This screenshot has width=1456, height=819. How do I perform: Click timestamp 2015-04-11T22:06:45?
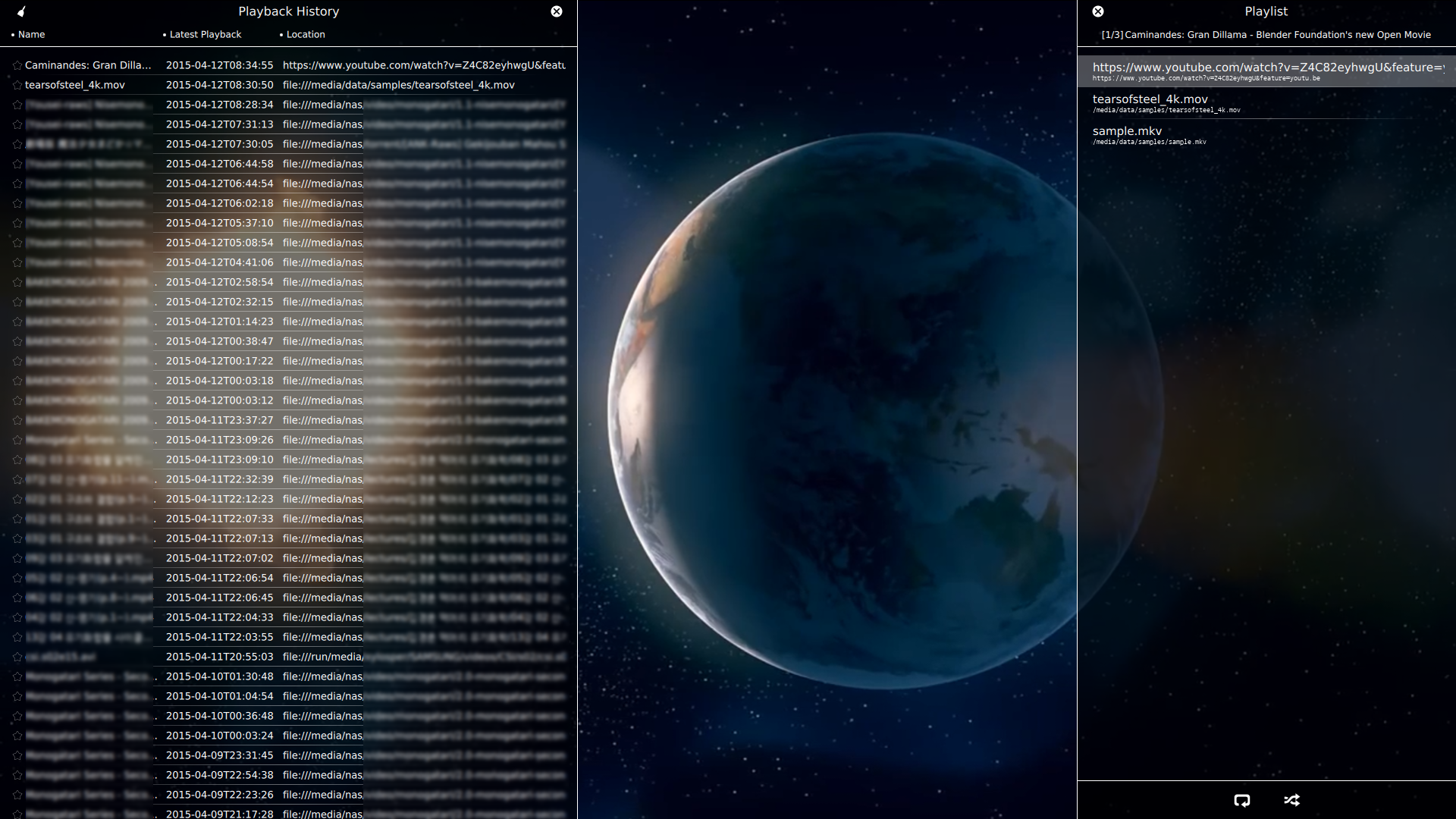219,598
